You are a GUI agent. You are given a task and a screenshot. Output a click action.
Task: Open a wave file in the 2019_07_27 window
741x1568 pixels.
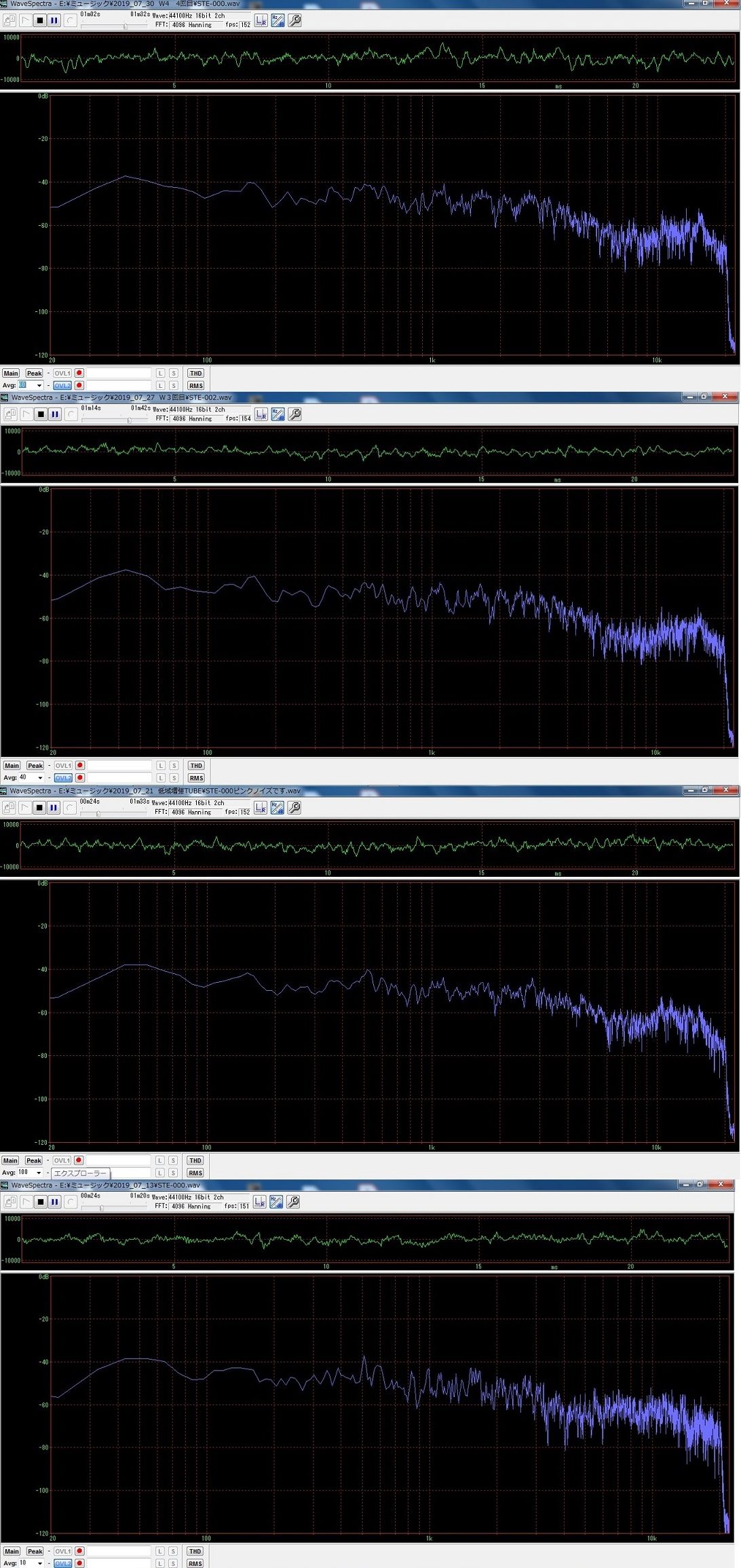click(10, 414)
